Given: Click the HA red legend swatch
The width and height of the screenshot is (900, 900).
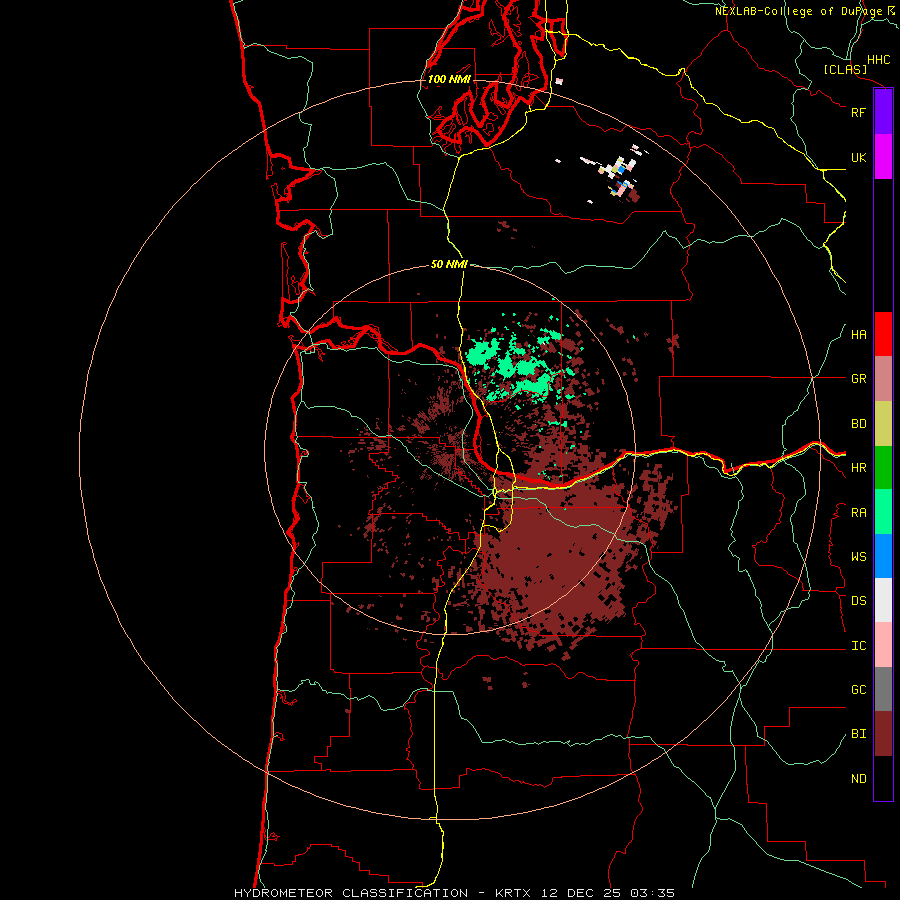Looking at the screenshot, I should (x=883, y=334).
